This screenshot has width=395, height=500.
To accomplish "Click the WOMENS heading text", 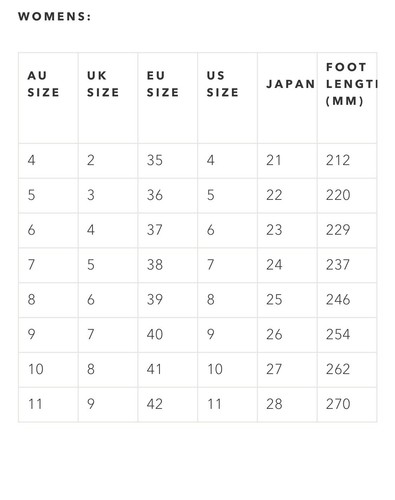I will pos(54,16).
